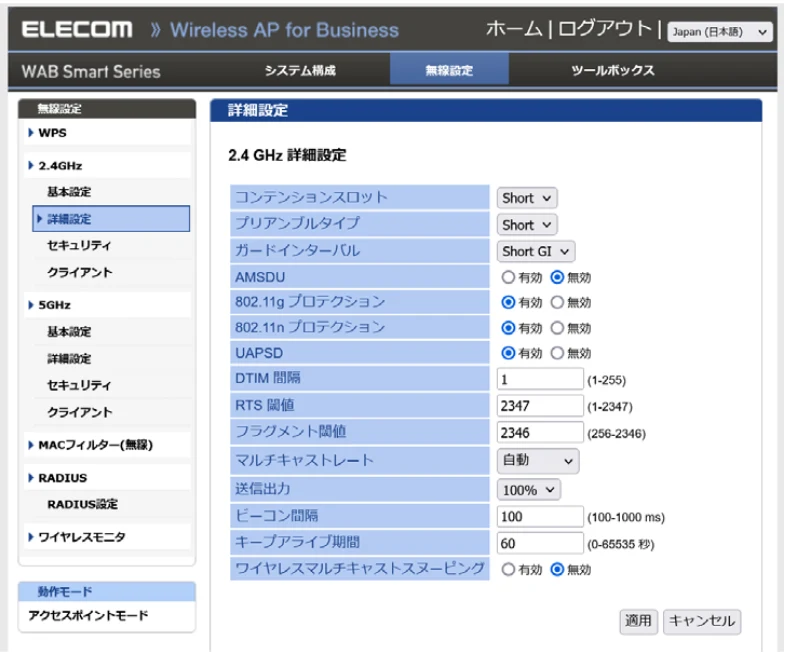Switch to the ツールボックス tab
785x656 pixels.
tap(613, 71)
